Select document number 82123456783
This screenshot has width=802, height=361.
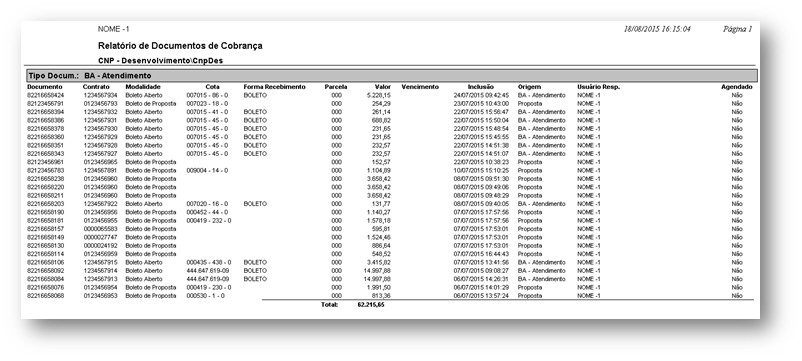(x=46, y=170)
